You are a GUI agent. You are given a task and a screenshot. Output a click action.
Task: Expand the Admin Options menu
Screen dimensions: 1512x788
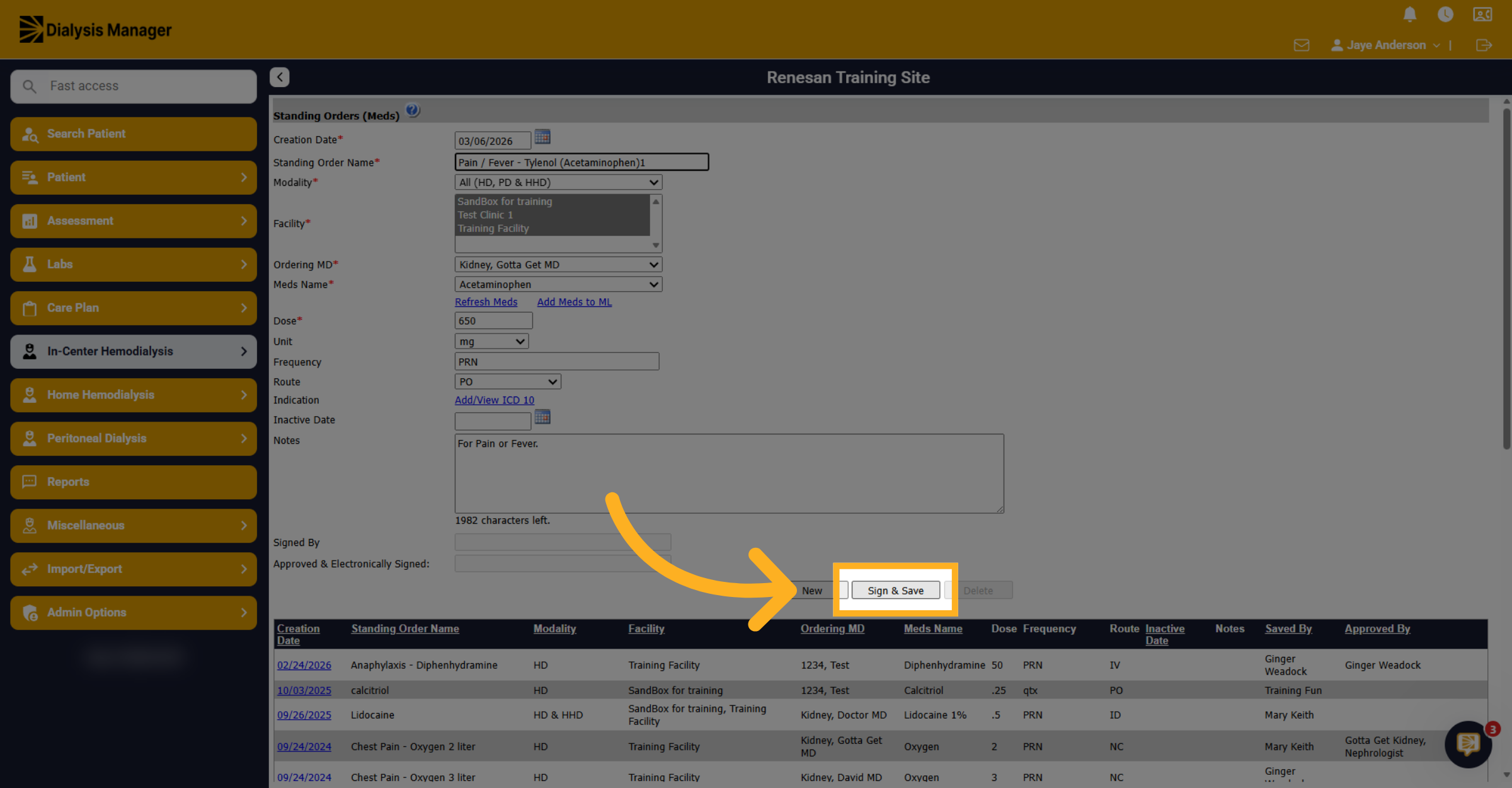(134, 612)
